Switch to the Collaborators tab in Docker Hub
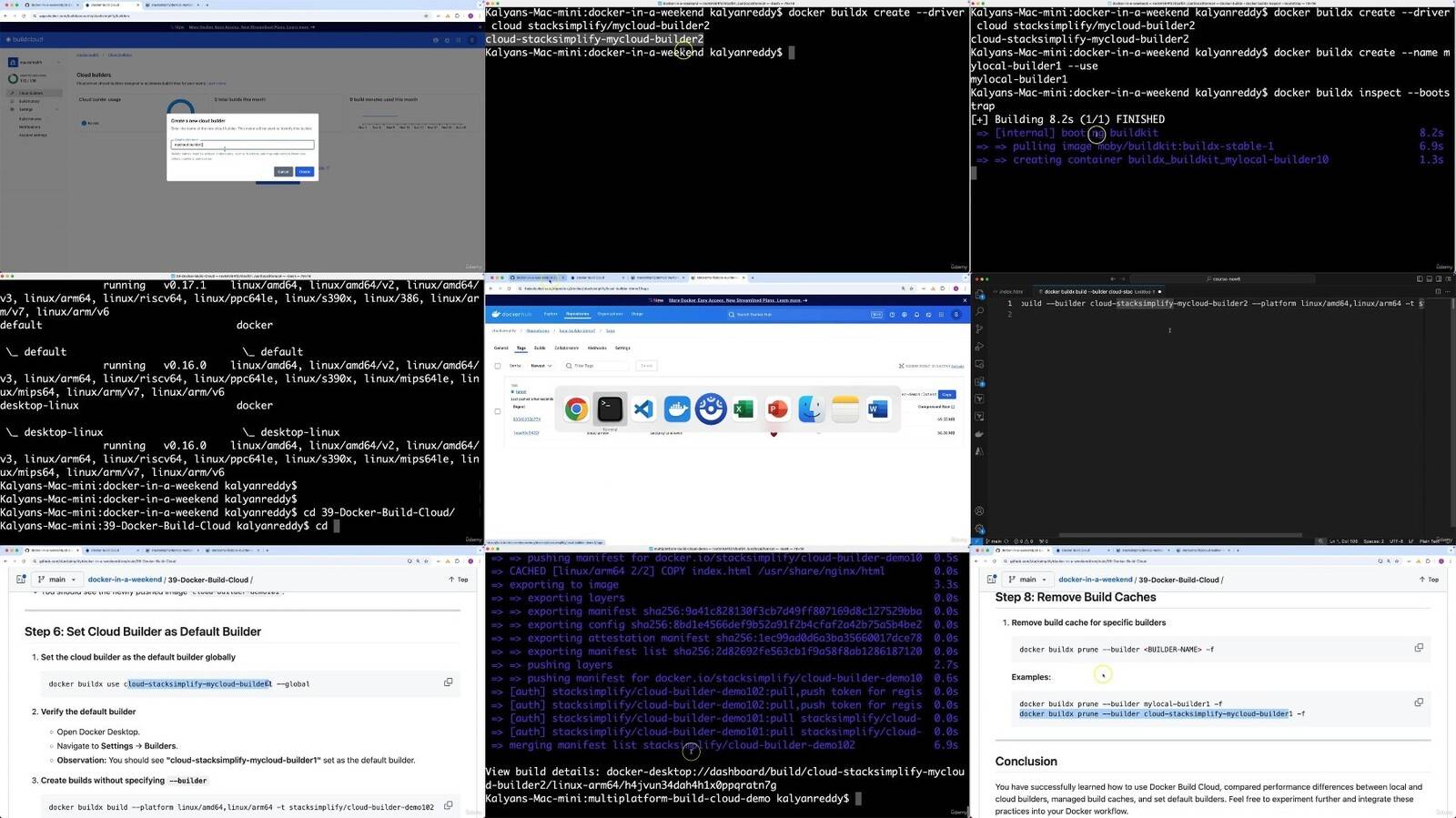 tap(566, 348)
